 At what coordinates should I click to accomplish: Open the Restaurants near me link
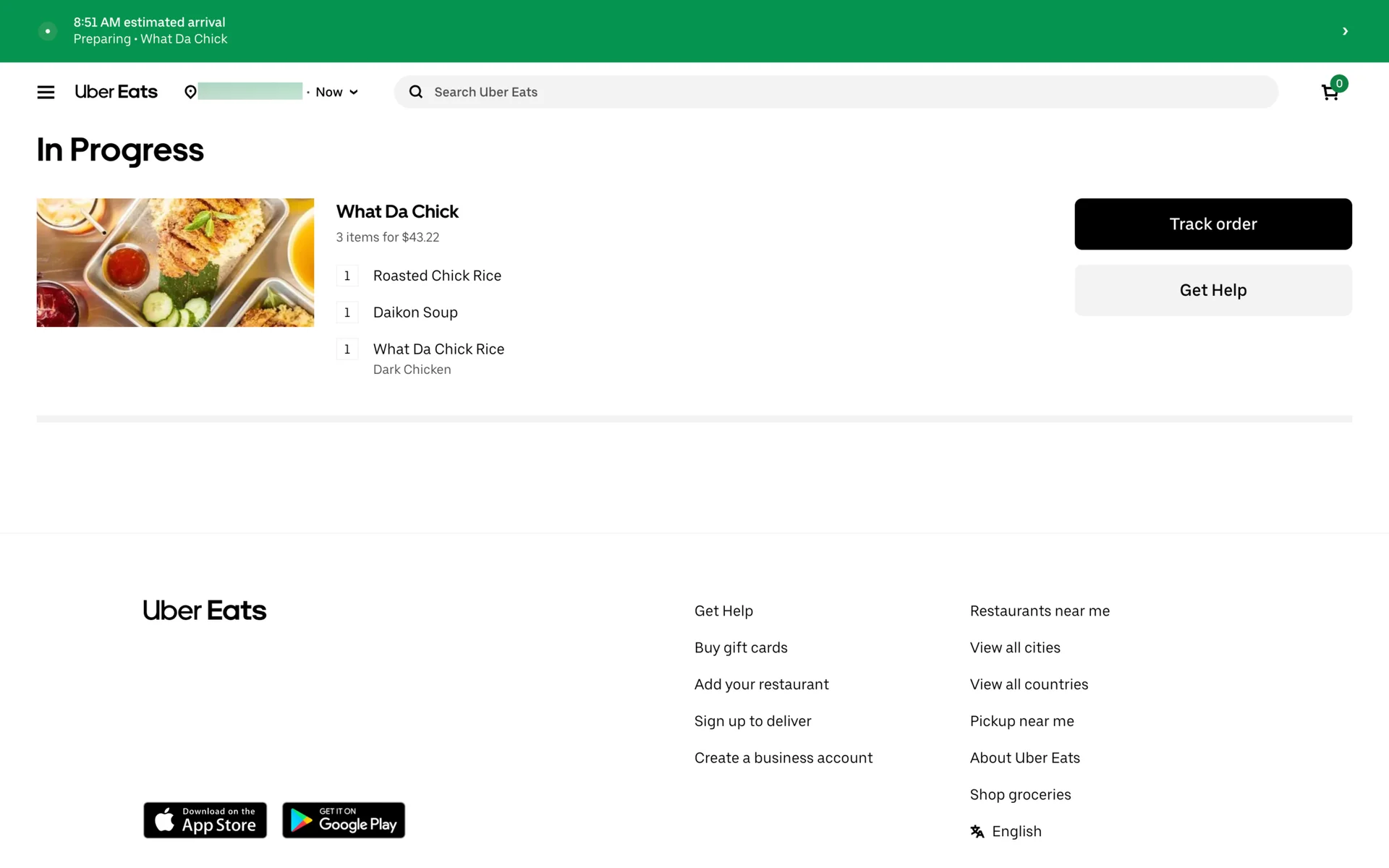[x=1040, y=610]
